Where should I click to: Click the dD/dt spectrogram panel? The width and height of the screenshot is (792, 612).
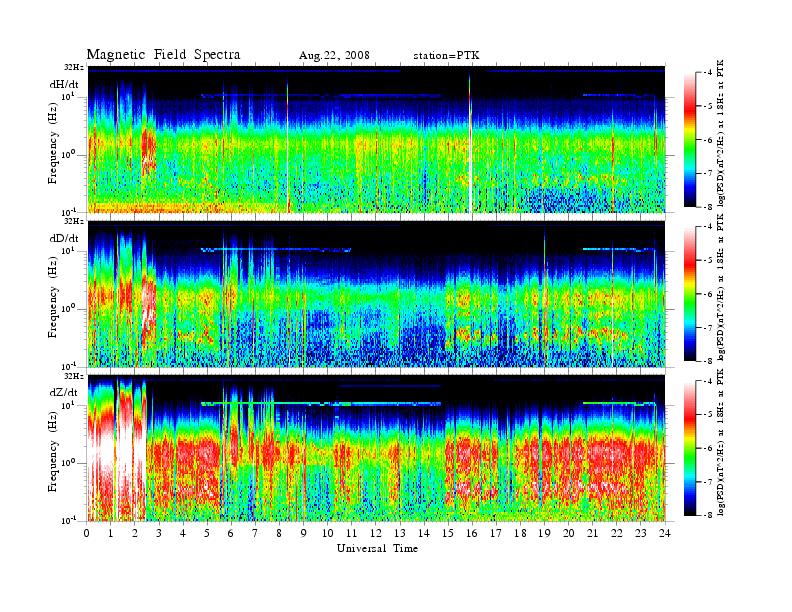[x=376, y=293]
